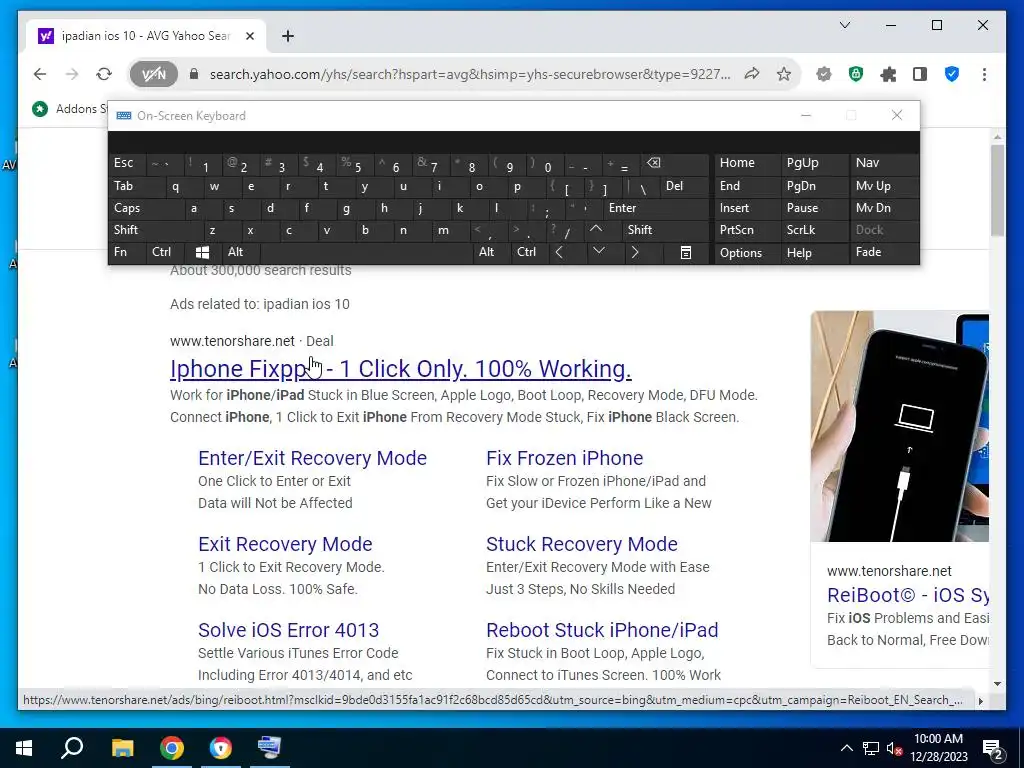
Task: Click the backspace key on On-Screen Keyboard
Action: 653,163
